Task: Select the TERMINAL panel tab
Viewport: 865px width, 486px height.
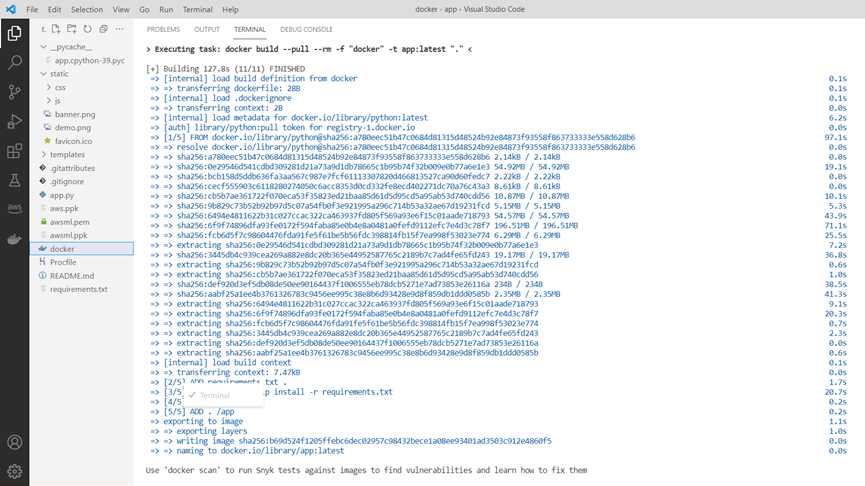Action: coord(249,29)
